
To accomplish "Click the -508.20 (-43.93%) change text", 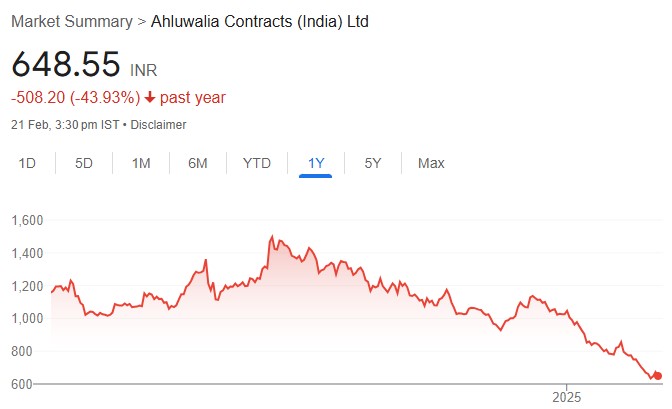I will (x=74, y=98).
